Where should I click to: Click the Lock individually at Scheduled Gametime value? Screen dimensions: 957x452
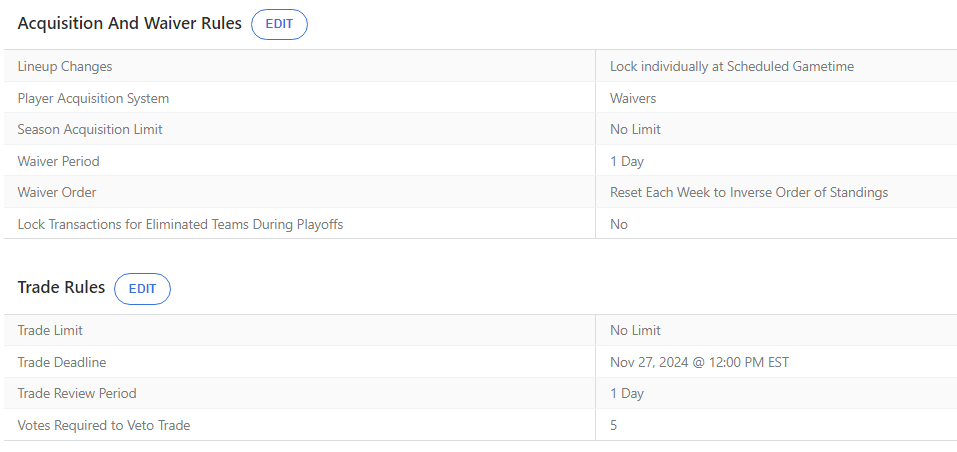732,66
